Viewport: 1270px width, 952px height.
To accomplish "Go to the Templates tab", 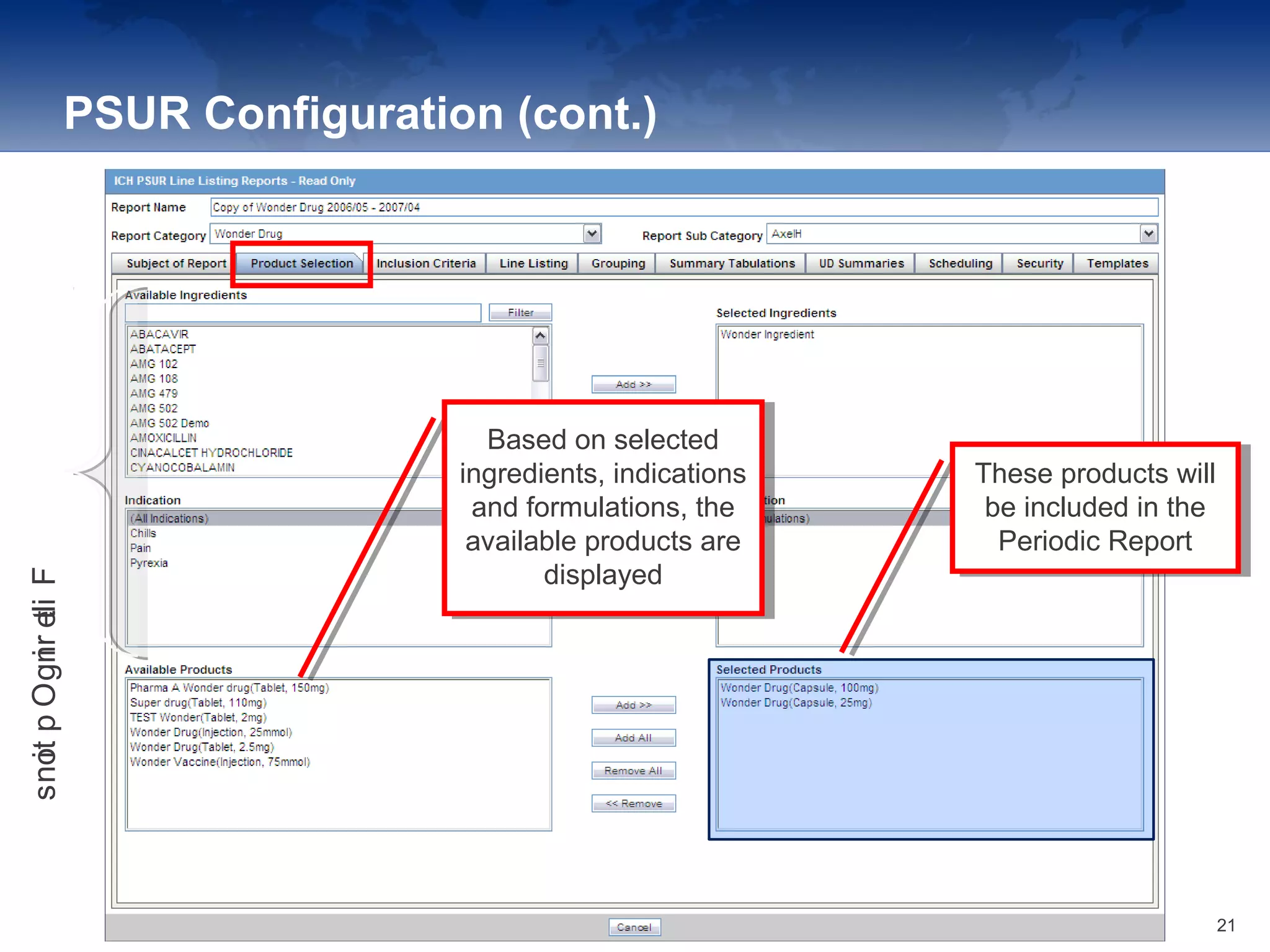I will [1117, 263].
